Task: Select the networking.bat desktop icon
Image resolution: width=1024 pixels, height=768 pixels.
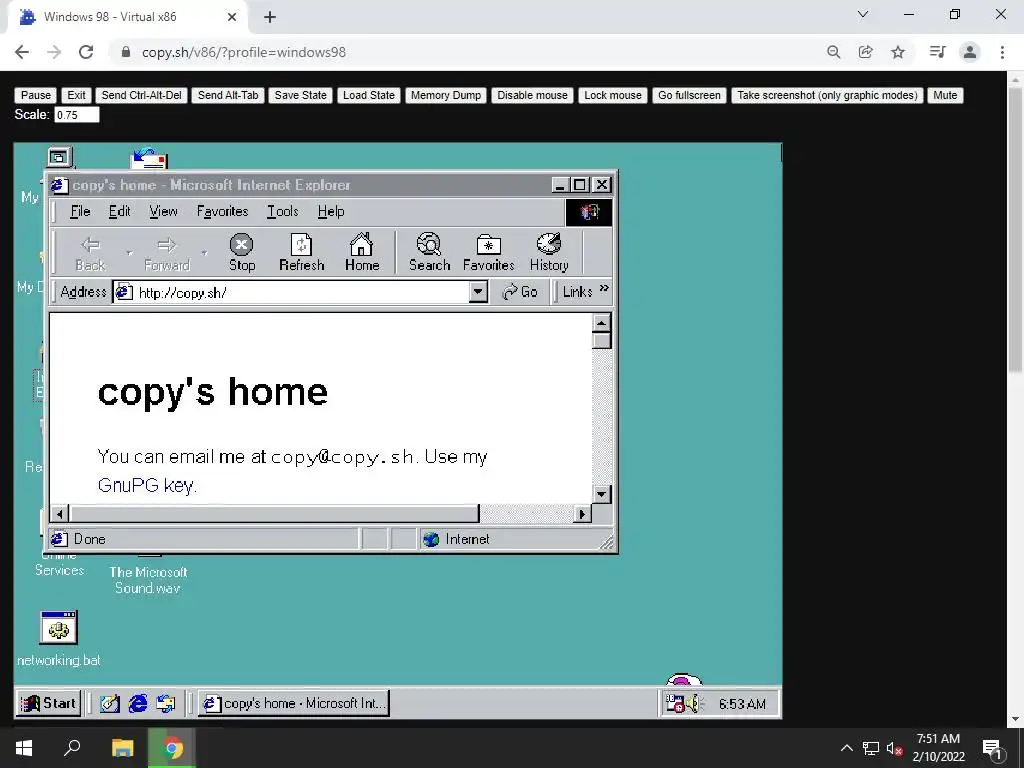Action: pos(59,639)
